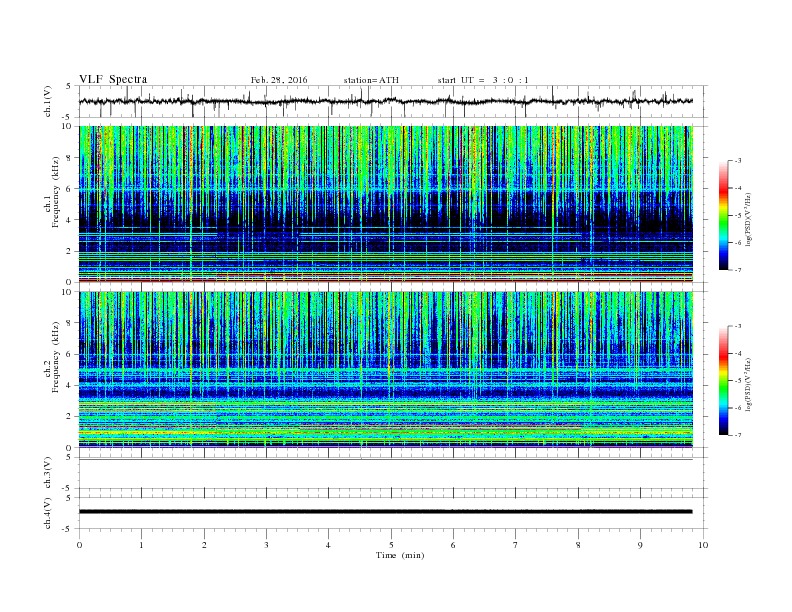Click the VLF Spectra title text
The height and width of the screenshot is (612, 792).
(x=113, y=79)
